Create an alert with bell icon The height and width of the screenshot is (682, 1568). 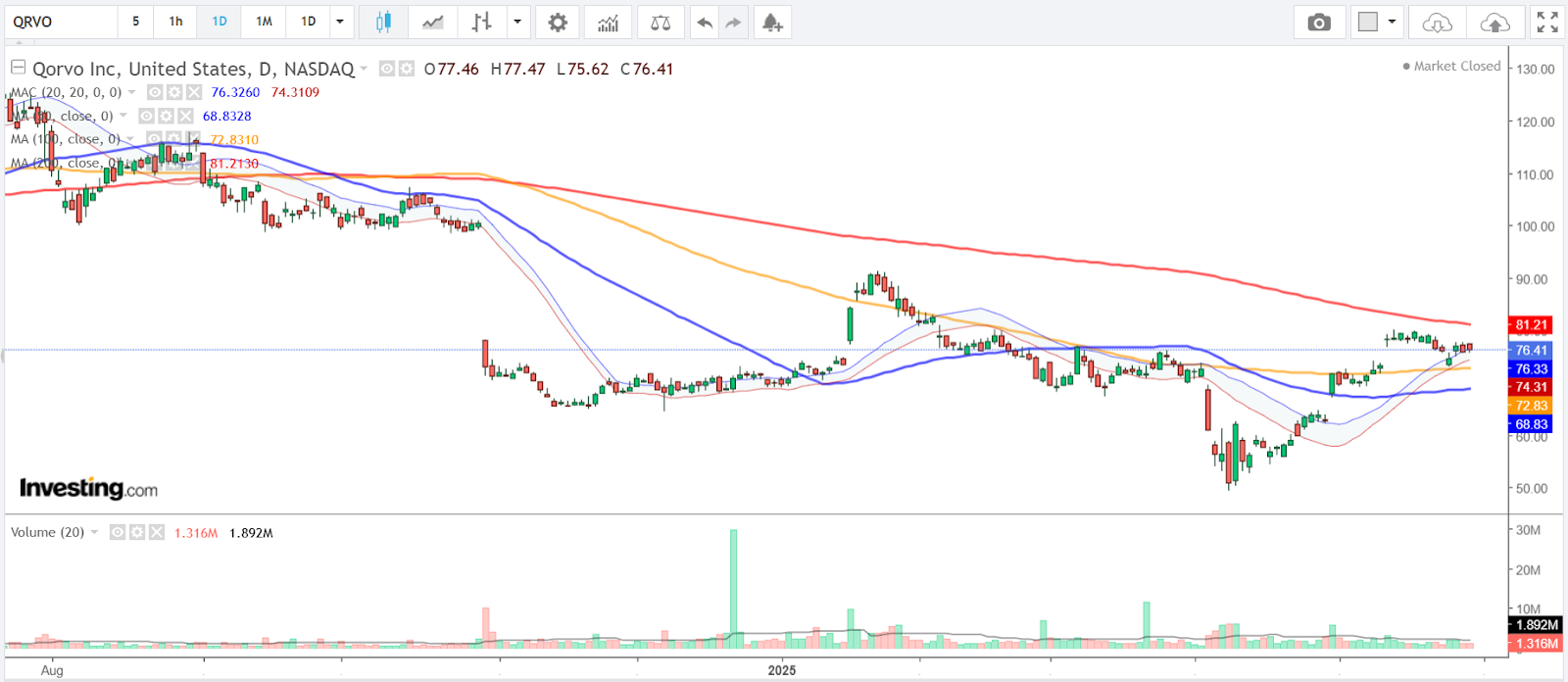(x=772, y=22)
